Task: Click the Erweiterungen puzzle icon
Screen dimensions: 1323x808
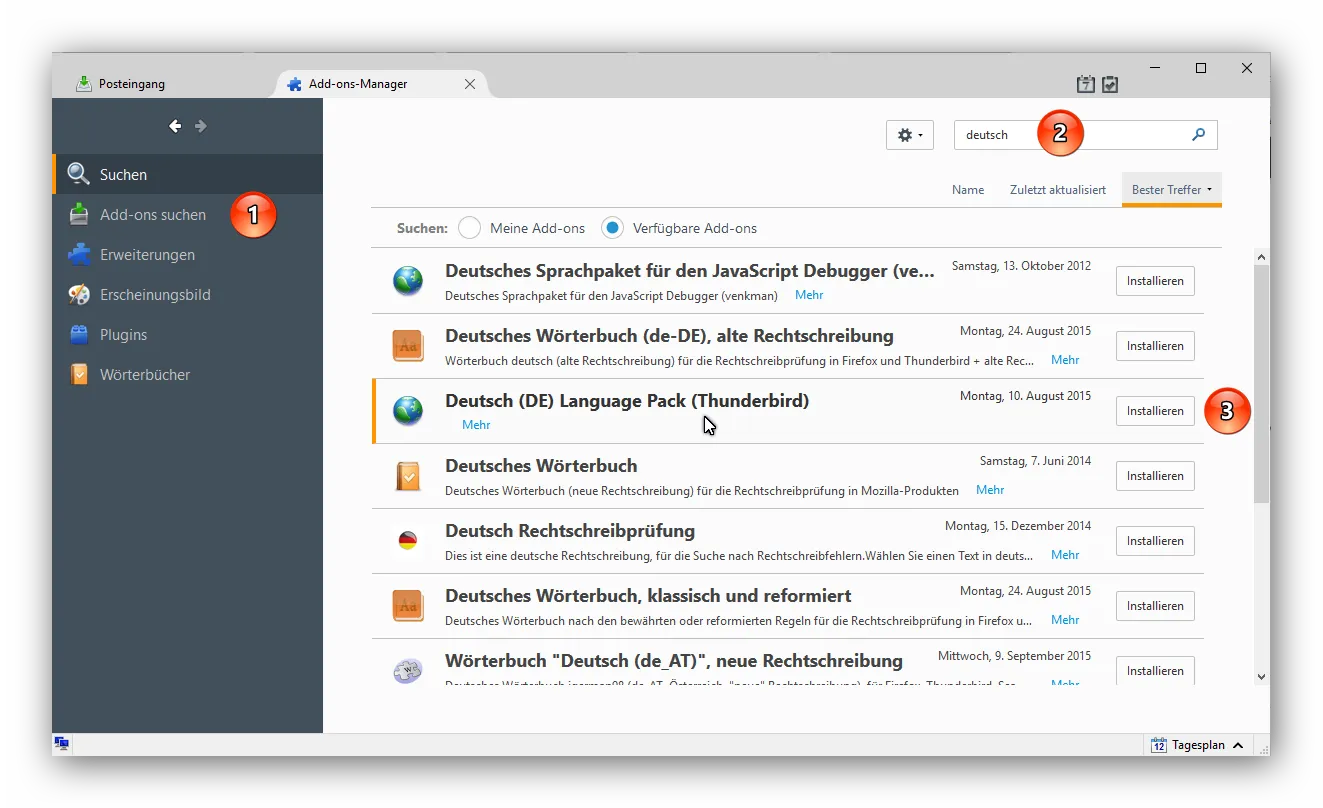Action: [x=78, y=254]
